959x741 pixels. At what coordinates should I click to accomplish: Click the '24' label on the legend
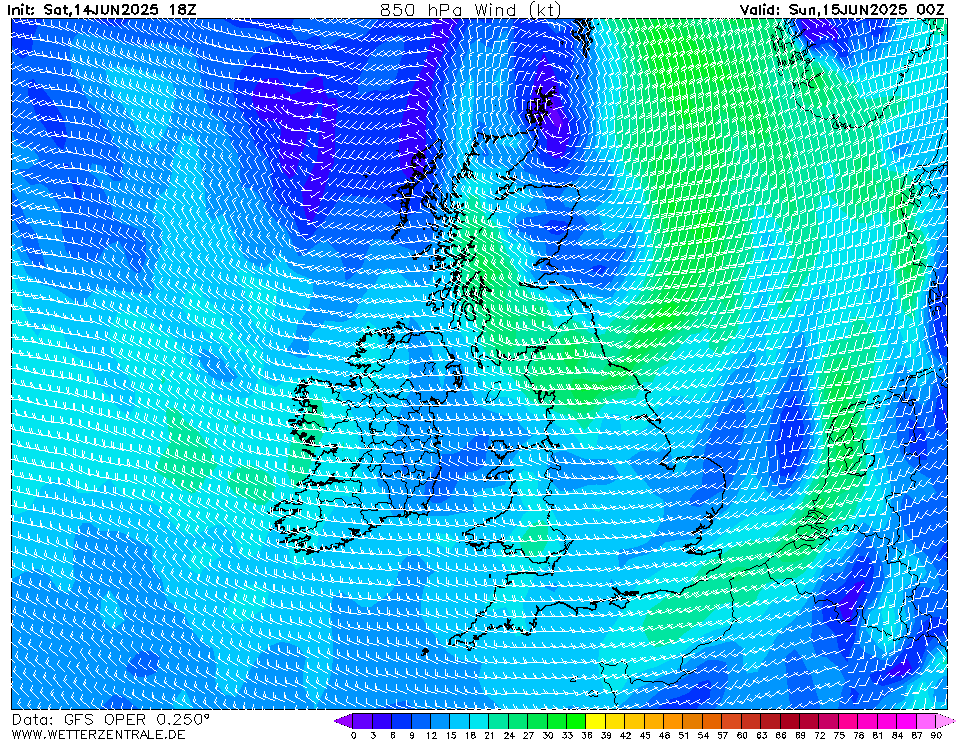tap(509, 735)
